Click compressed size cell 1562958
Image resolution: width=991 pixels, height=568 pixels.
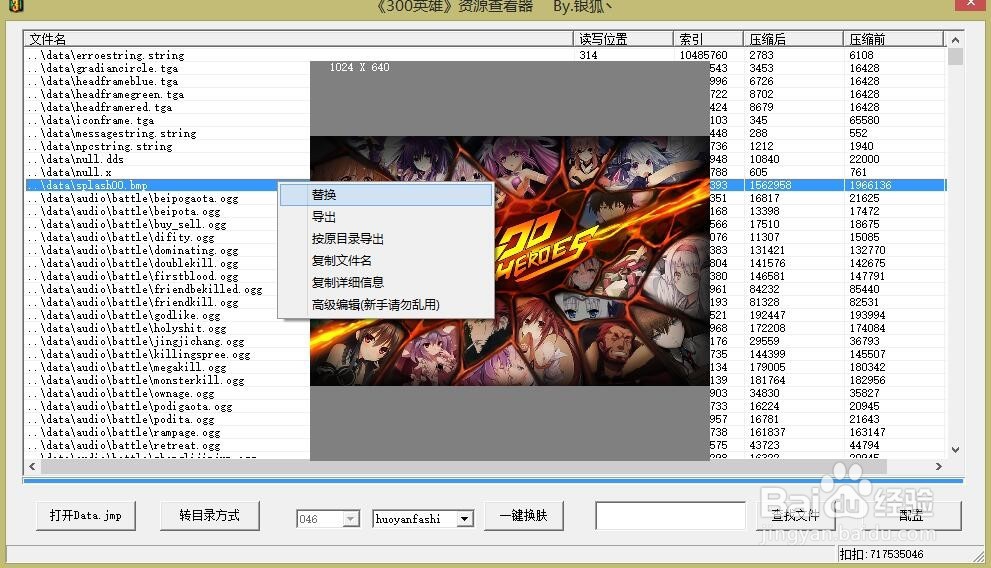pyautogui.click(x=770, y=185)
